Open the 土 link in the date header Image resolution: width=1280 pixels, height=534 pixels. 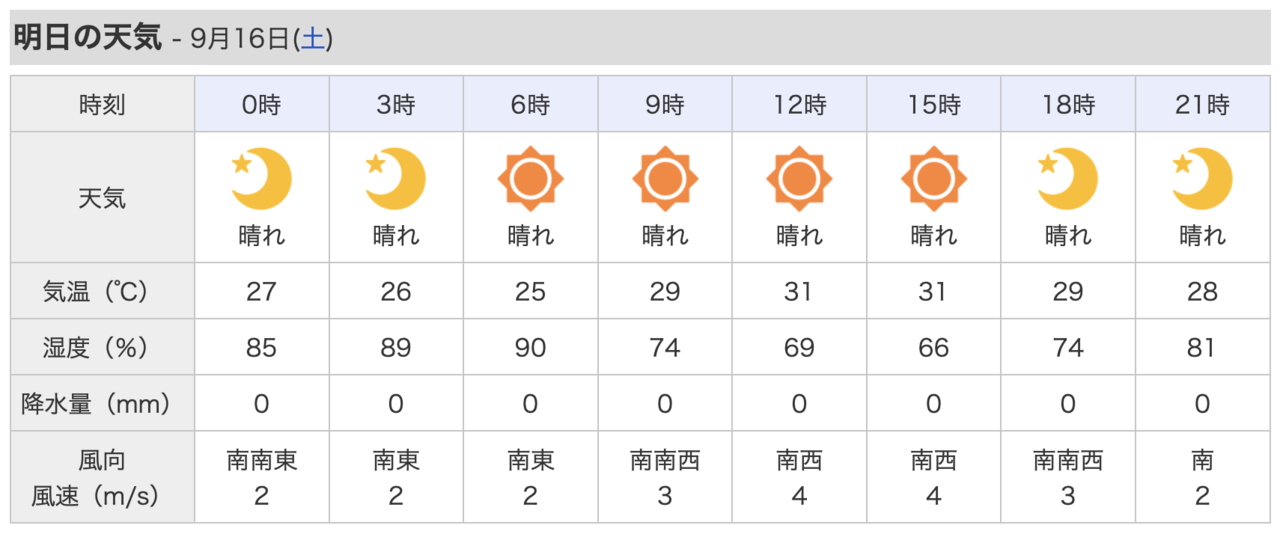tap(313, 39)
